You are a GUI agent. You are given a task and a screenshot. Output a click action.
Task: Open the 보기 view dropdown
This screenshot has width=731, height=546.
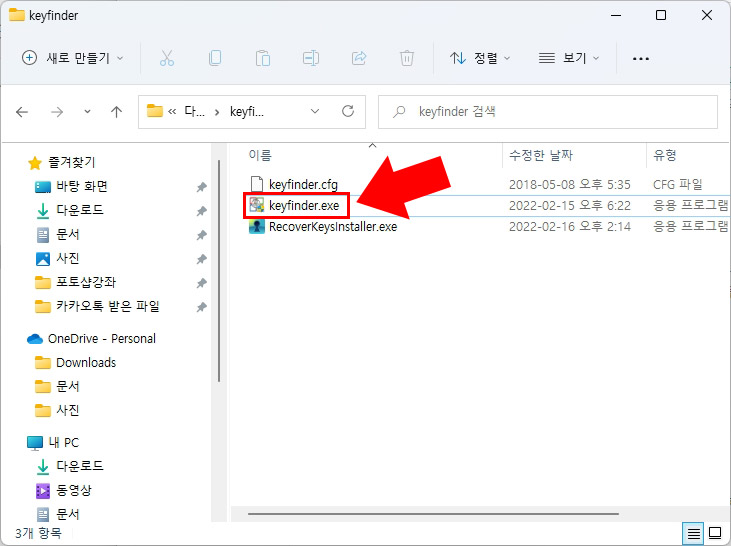pyautogui.click(x=569, y=58)
